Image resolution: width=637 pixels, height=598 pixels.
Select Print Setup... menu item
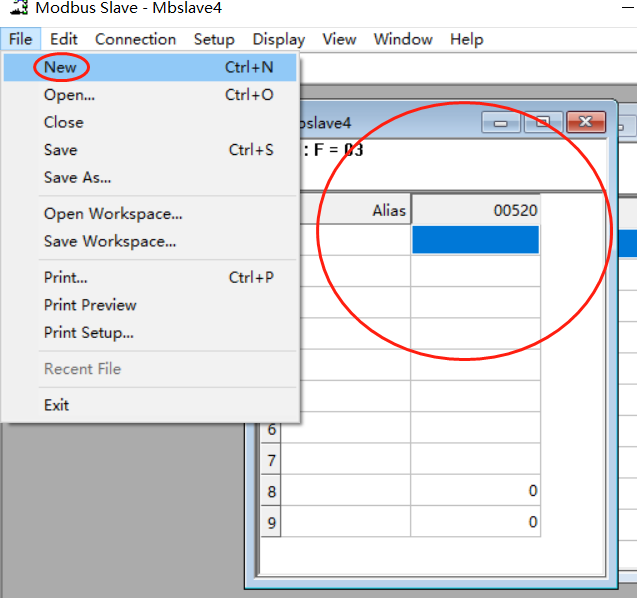[x=88, y=332]
